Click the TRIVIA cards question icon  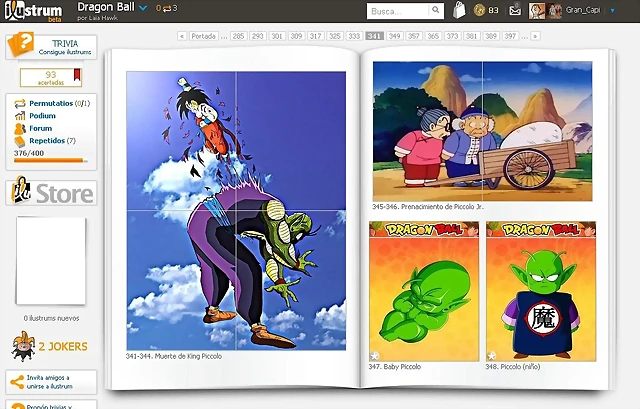(20, 44)
